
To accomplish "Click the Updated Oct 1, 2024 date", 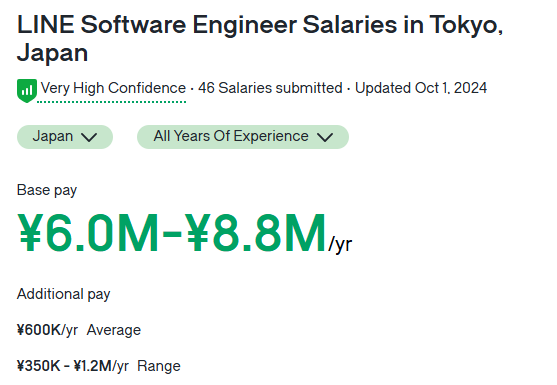I will point(421,88).
